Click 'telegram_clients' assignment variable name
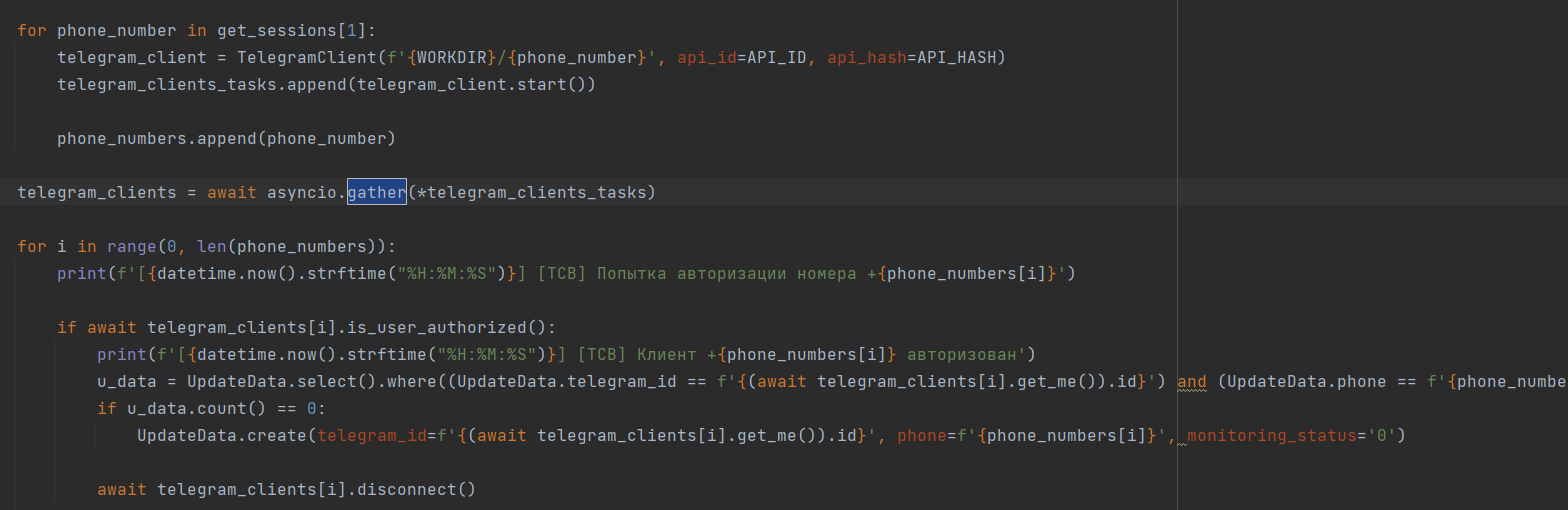Viewport: 1568px width, 510px height. coord(97,192)
